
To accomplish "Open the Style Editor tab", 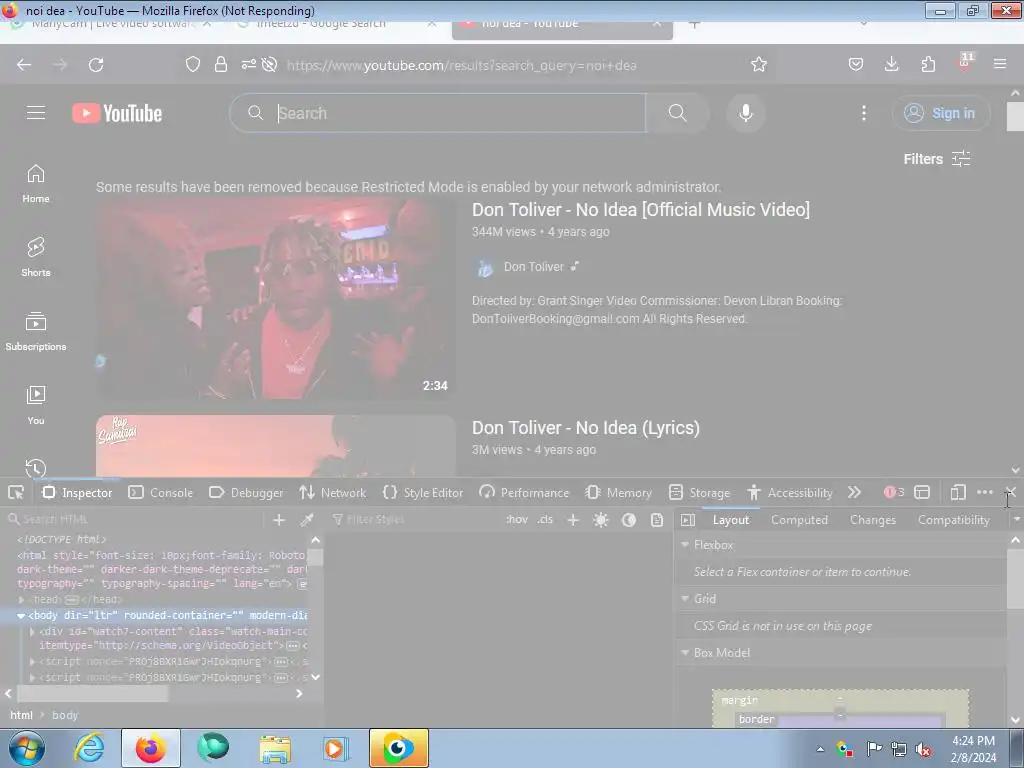I will 423,492.
